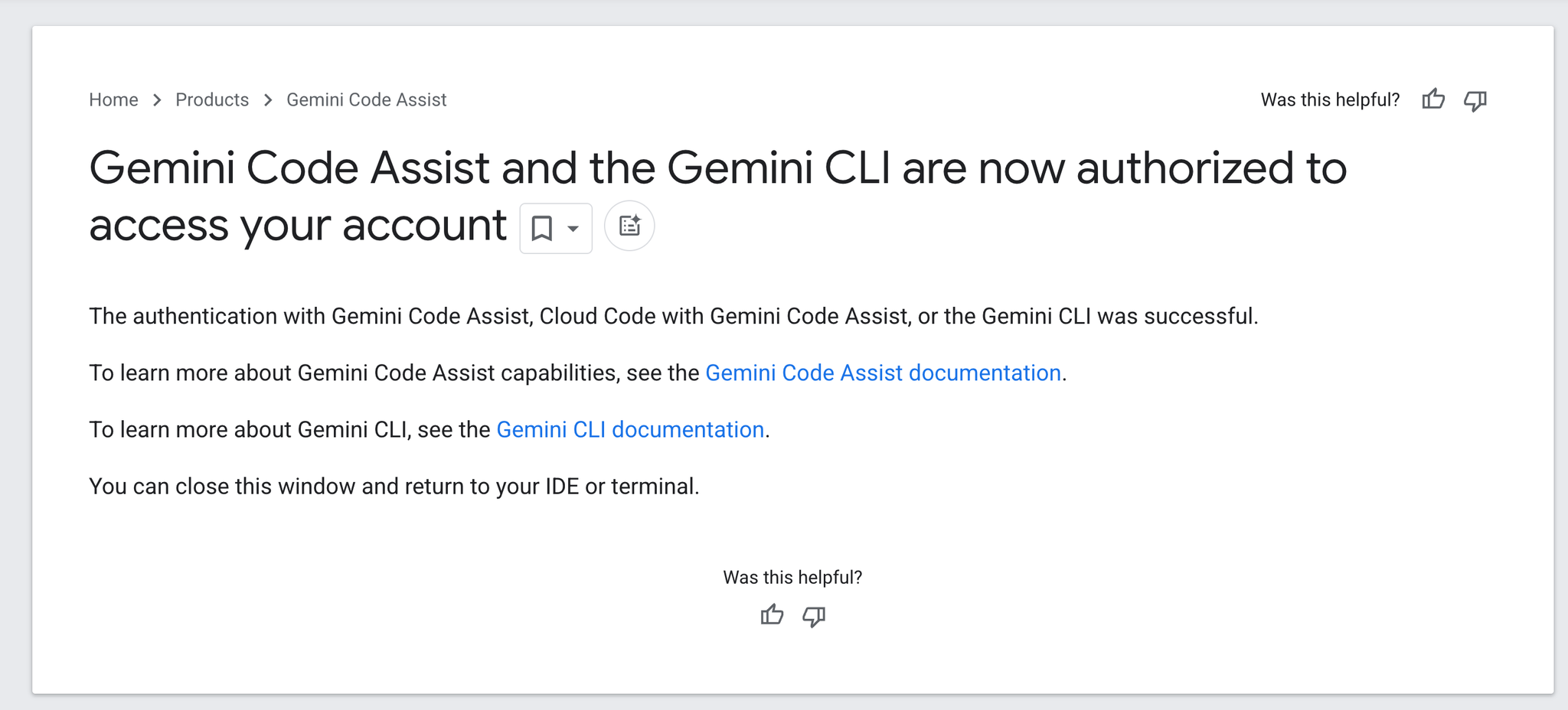
Task: Click the chevron icon after Home breadcrumb
Action: pyautogui.click(x=157, y=100)
